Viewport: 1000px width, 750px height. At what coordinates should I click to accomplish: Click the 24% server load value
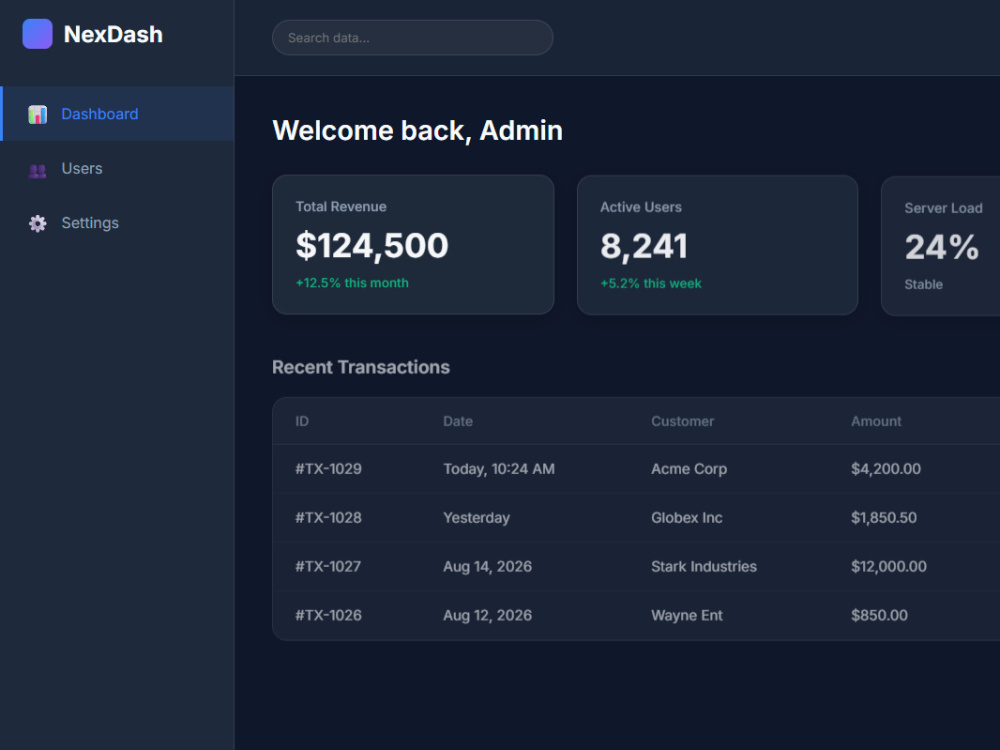click(x=941, y=247)
